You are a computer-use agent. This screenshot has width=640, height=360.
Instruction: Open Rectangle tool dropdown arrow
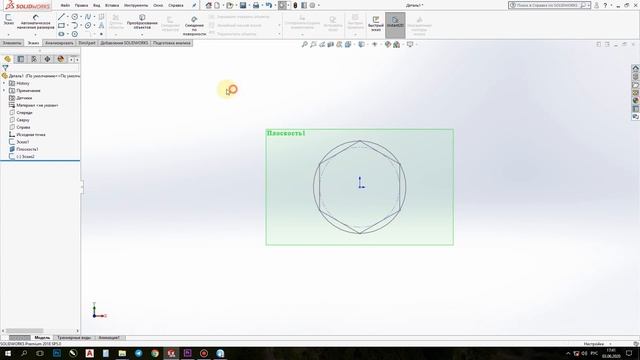68,25
